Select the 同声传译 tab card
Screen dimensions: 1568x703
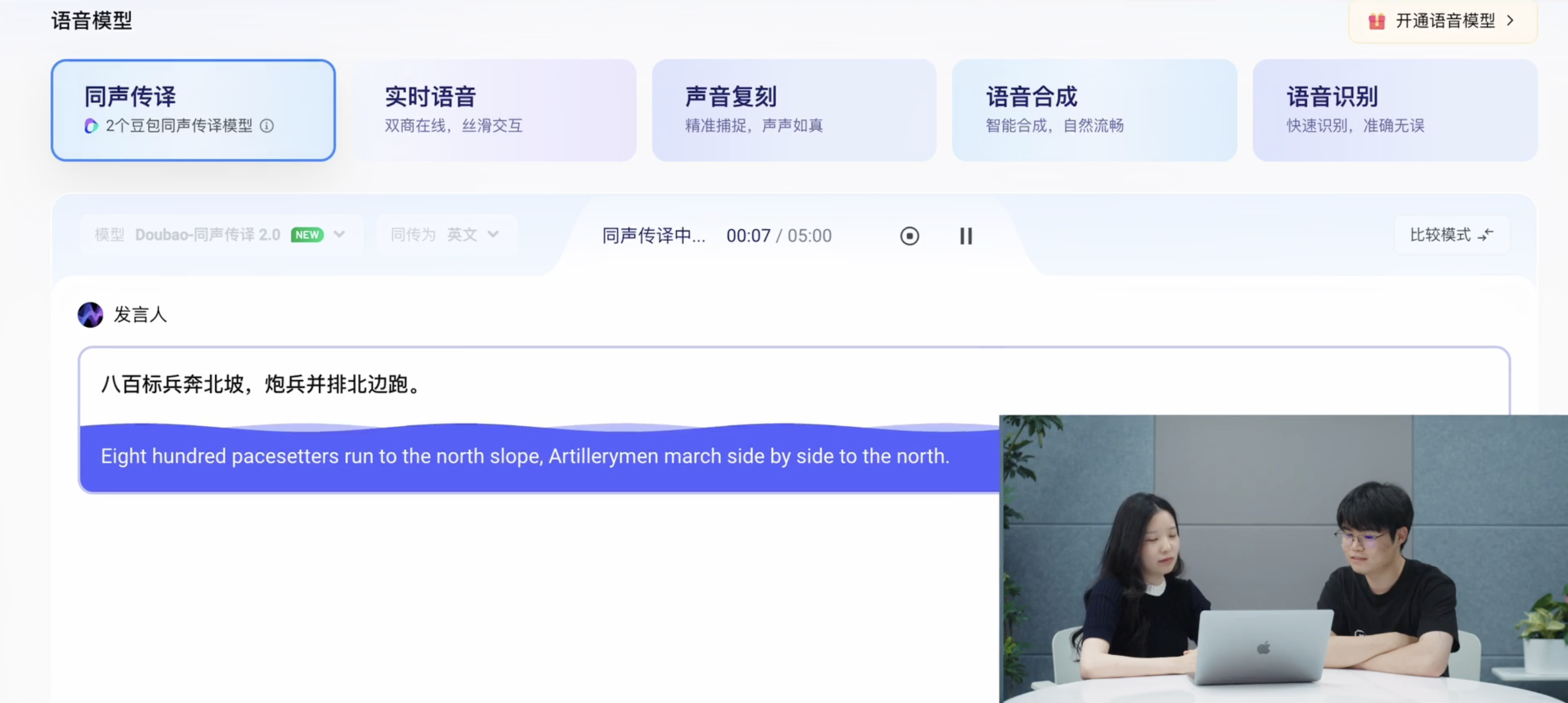[193, 110]
